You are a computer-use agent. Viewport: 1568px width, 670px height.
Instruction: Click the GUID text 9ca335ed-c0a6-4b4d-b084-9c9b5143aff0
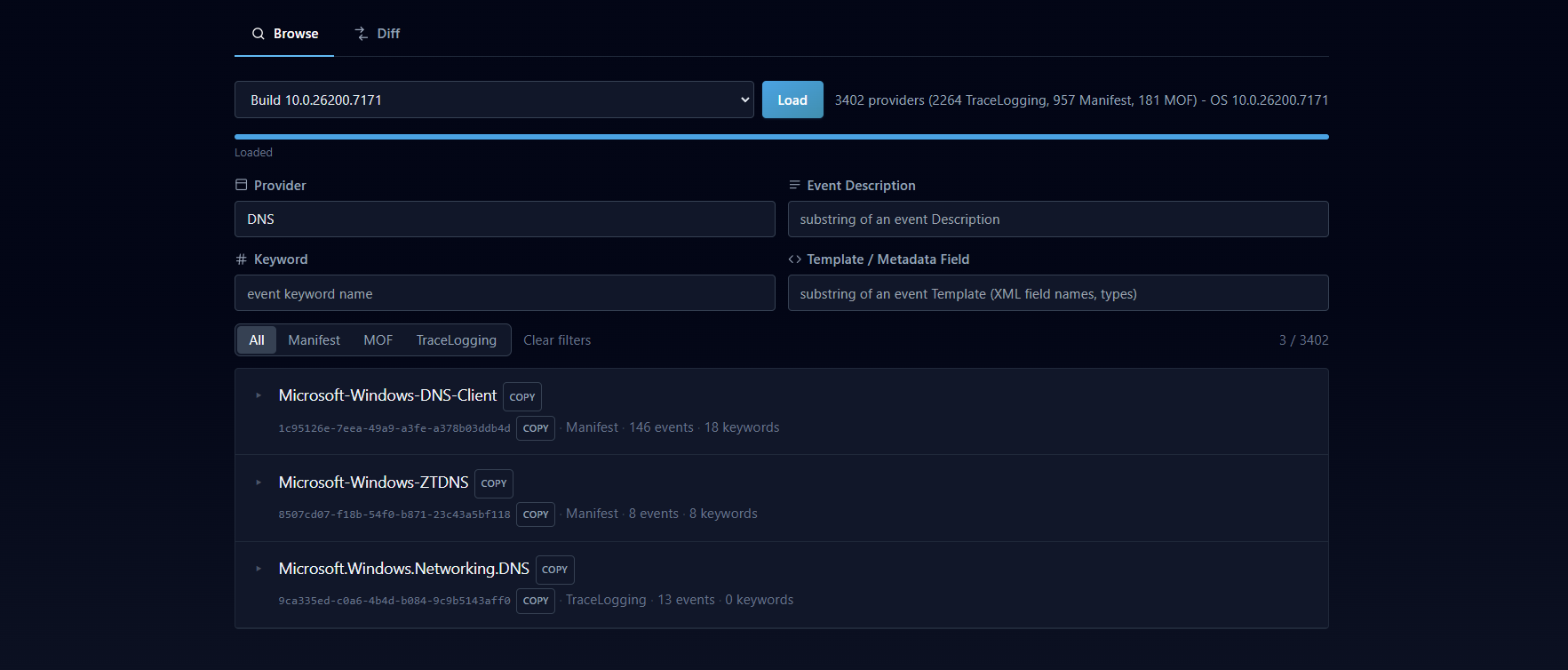coord(394,601)
